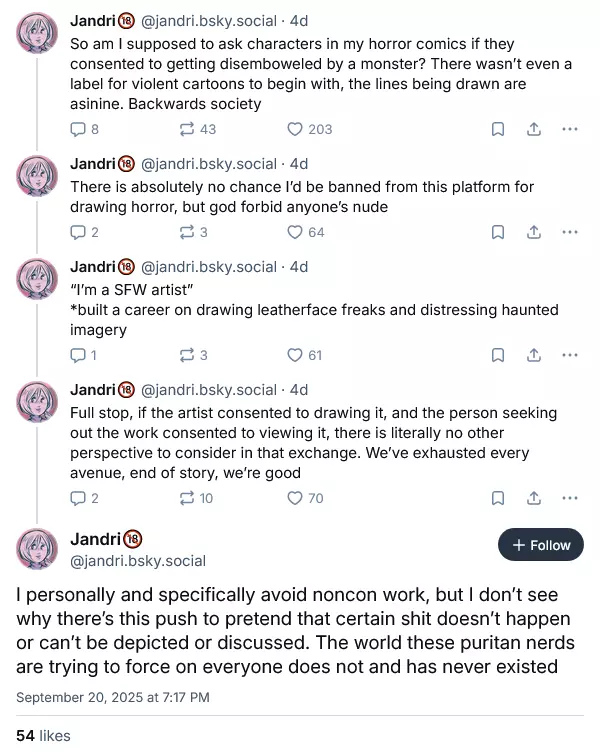Screen dimensions: 600x755
Task: Follow Jandri
Action: click(541, 545)
